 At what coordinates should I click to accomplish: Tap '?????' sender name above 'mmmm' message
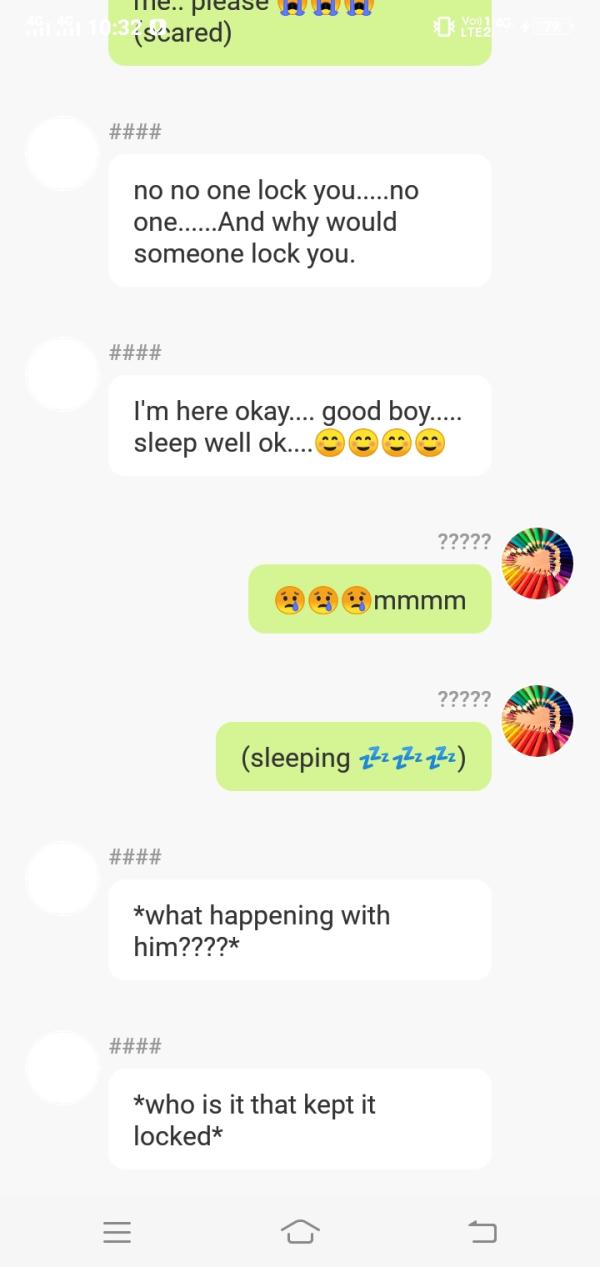tap(464, 542)
